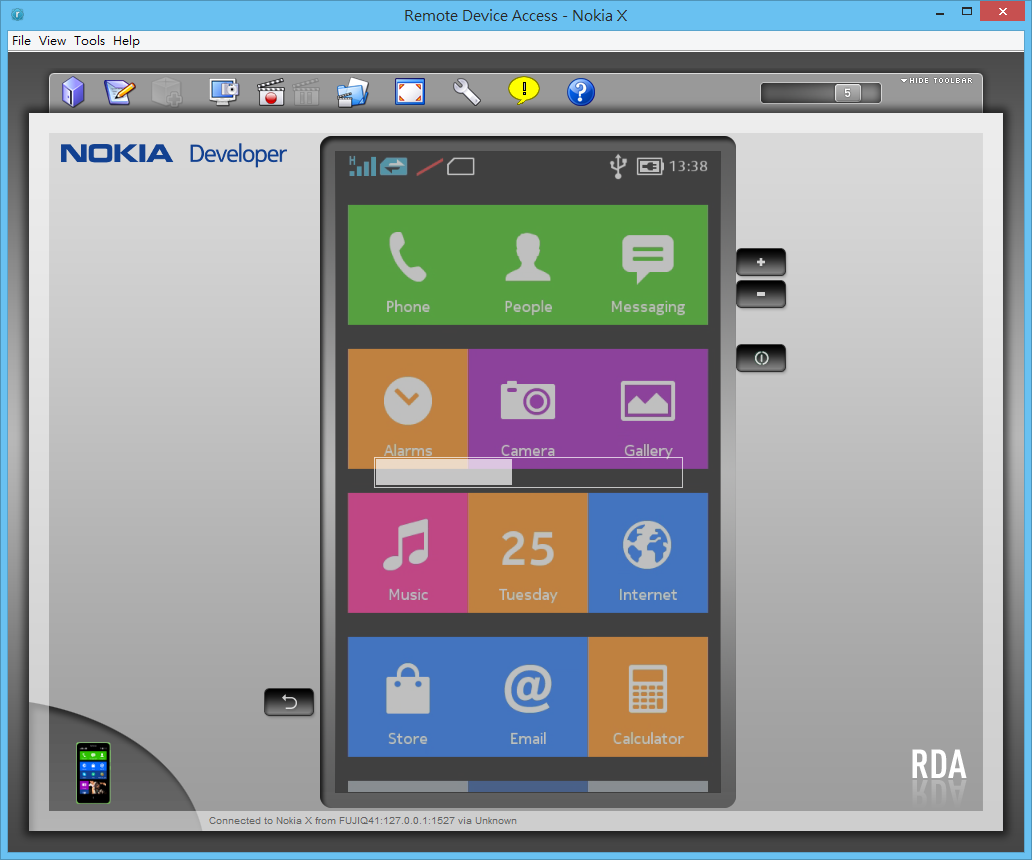
Task: Tap the SIM card status icon
Action: coord(461,166)
